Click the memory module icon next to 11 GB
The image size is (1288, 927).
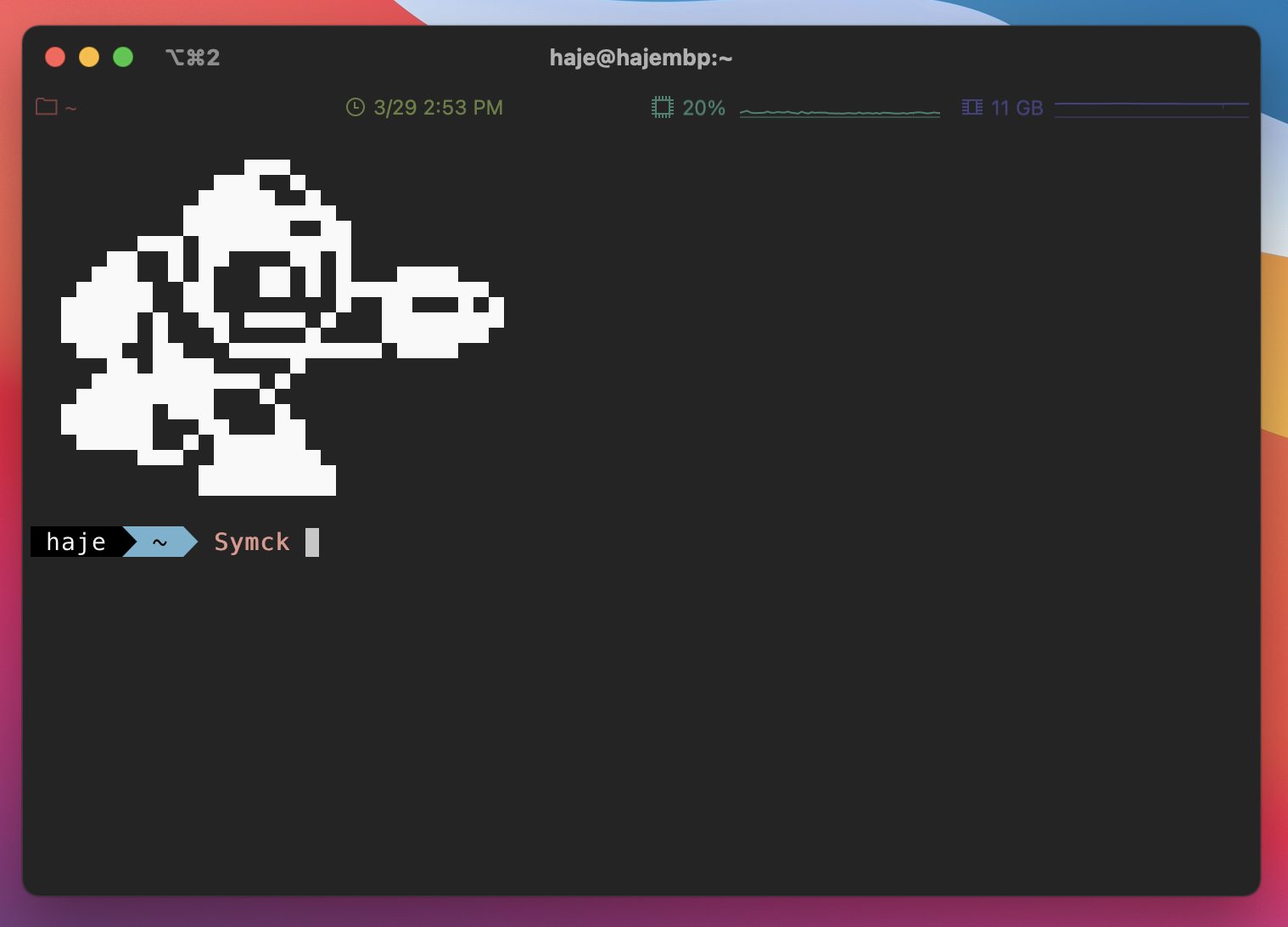(972, 107)
